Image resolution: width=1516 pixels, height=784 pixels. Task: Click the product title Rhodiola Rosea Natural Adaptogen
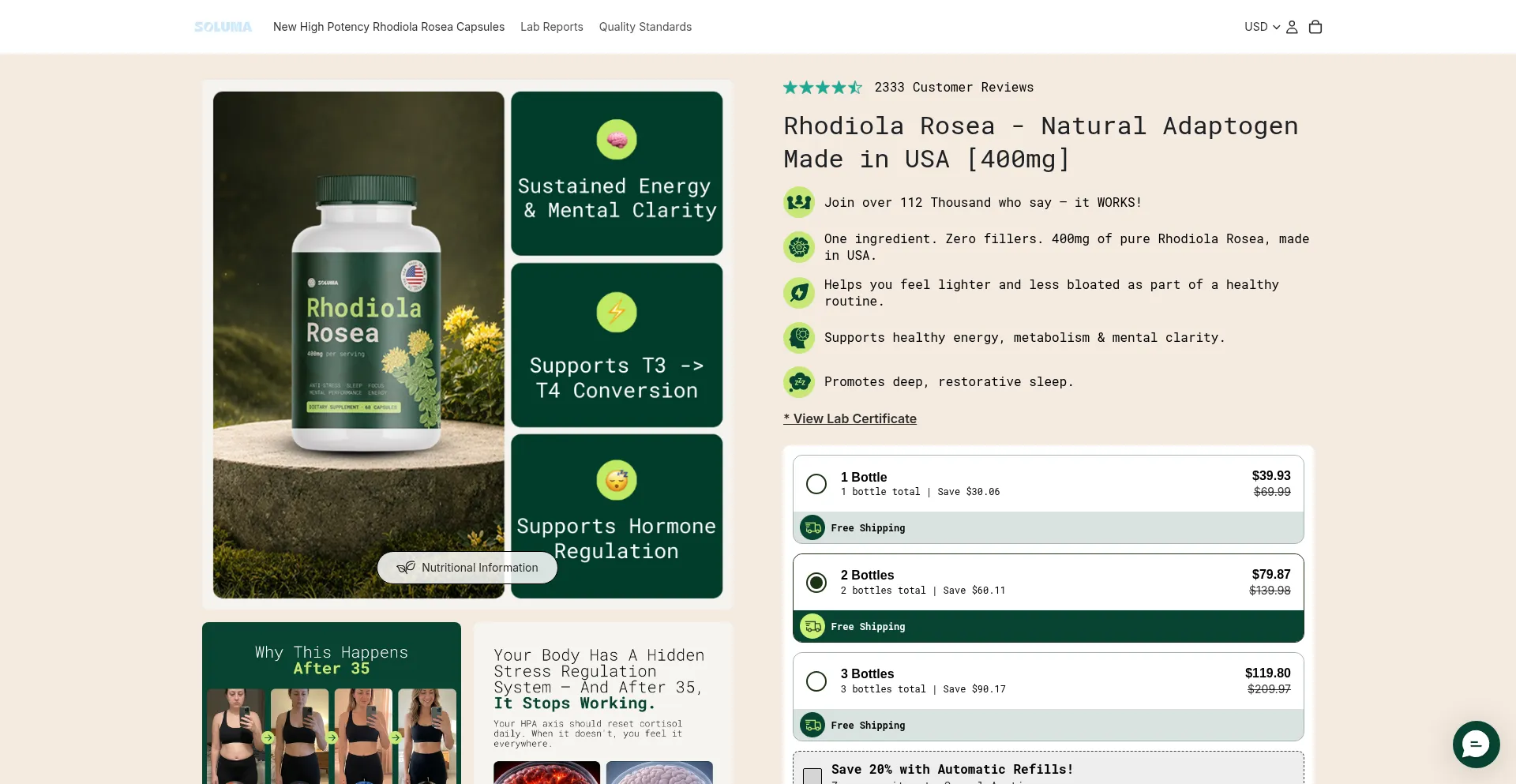tap(1041, 142)
